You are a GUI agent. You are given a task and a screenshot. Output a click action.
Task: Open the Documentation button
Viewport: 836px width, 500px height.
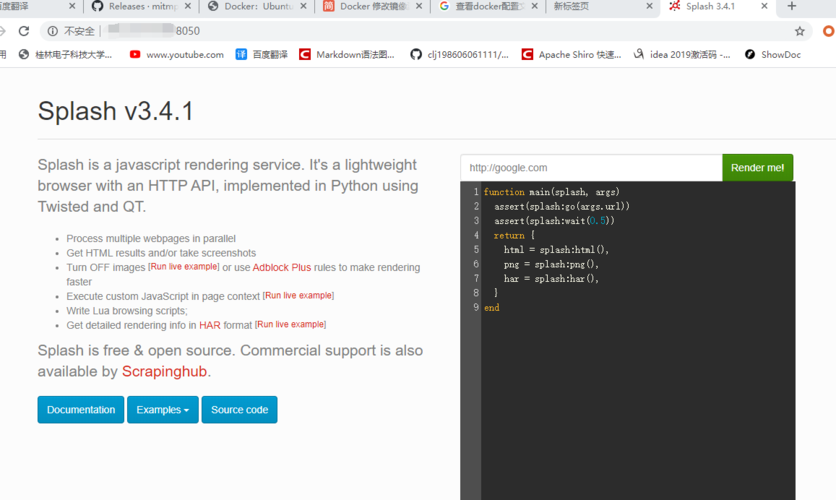point(81,410)
